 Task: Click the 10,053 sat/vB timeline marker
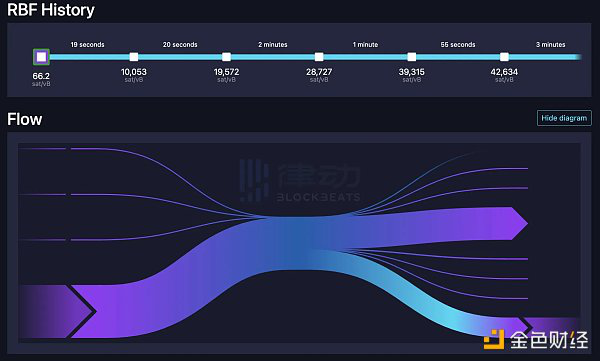coord(134,57)
